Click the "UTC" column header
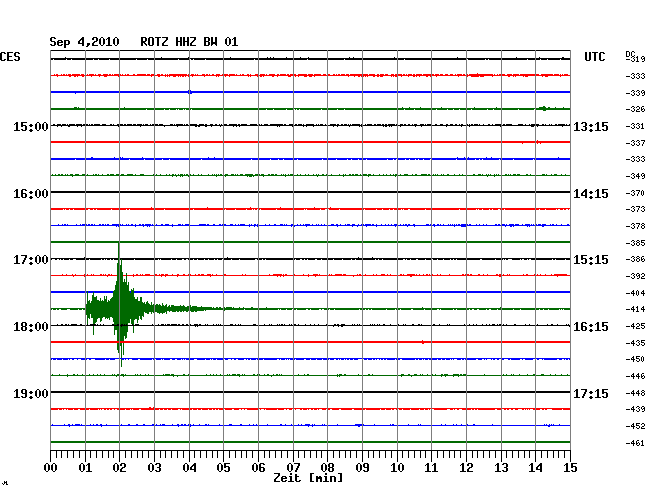 click(x=594, y=57)
